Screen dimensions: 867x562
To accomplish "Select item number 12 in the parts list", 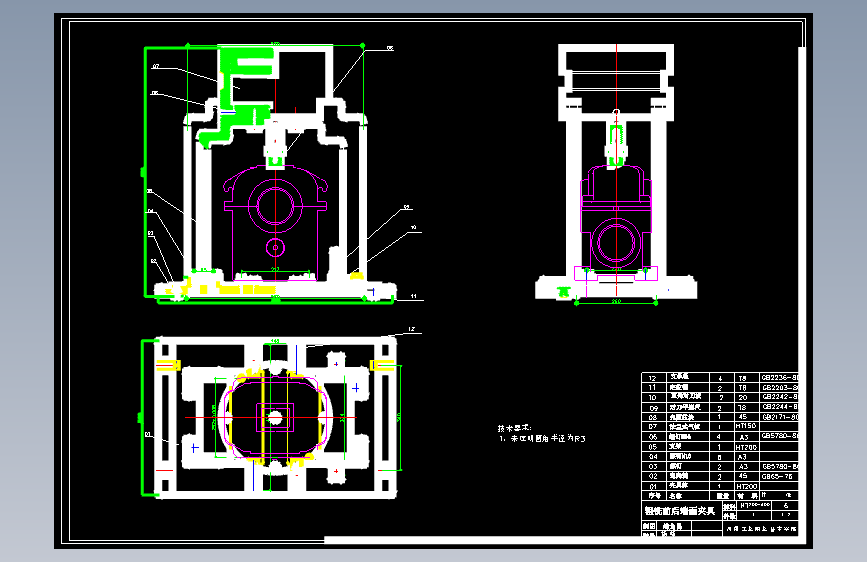I will (x=652, y=378).
